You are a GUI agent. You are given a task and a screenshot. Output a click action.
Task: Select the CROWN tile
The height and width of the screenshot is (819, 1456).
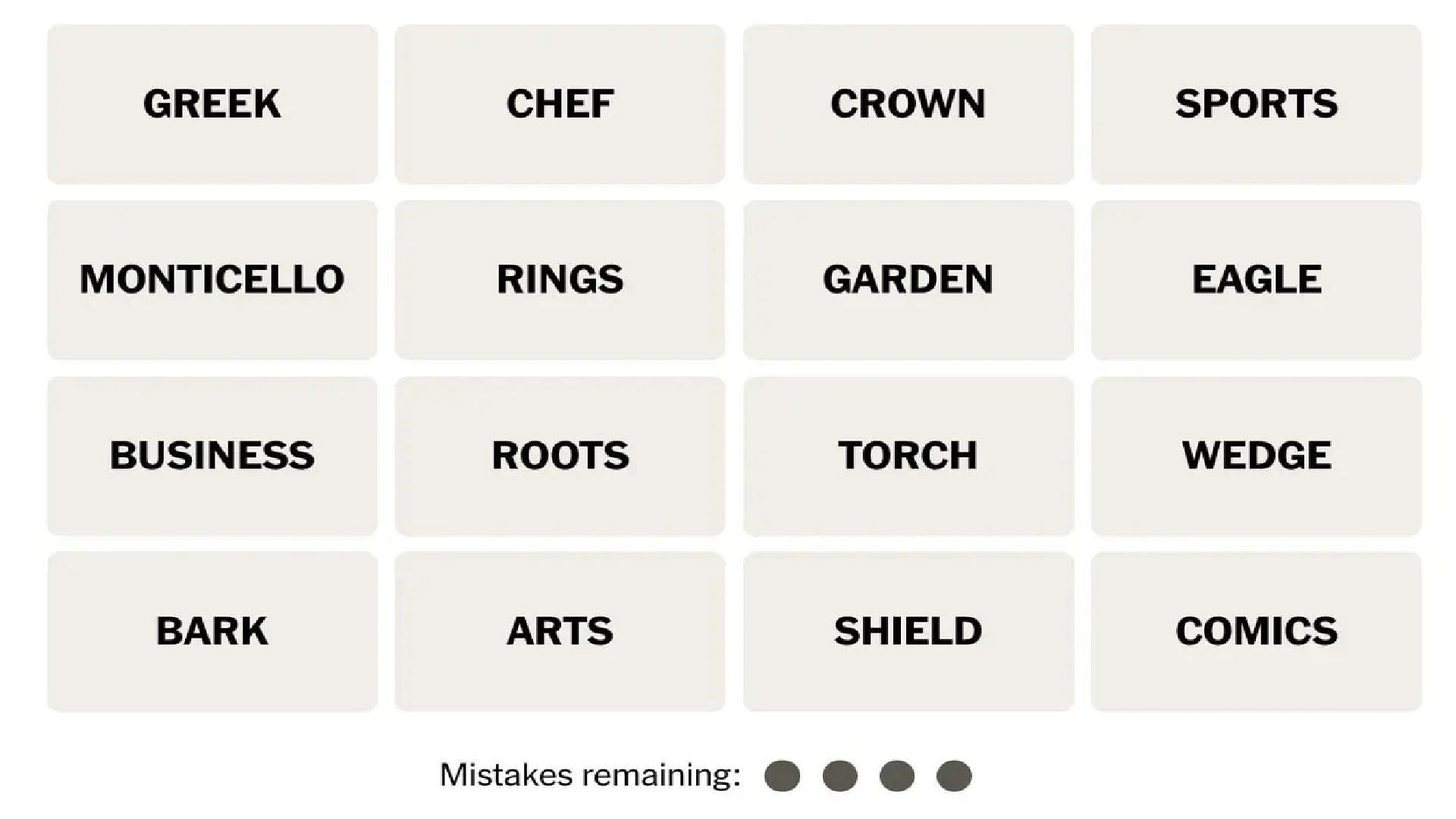(x=908, y=102)
